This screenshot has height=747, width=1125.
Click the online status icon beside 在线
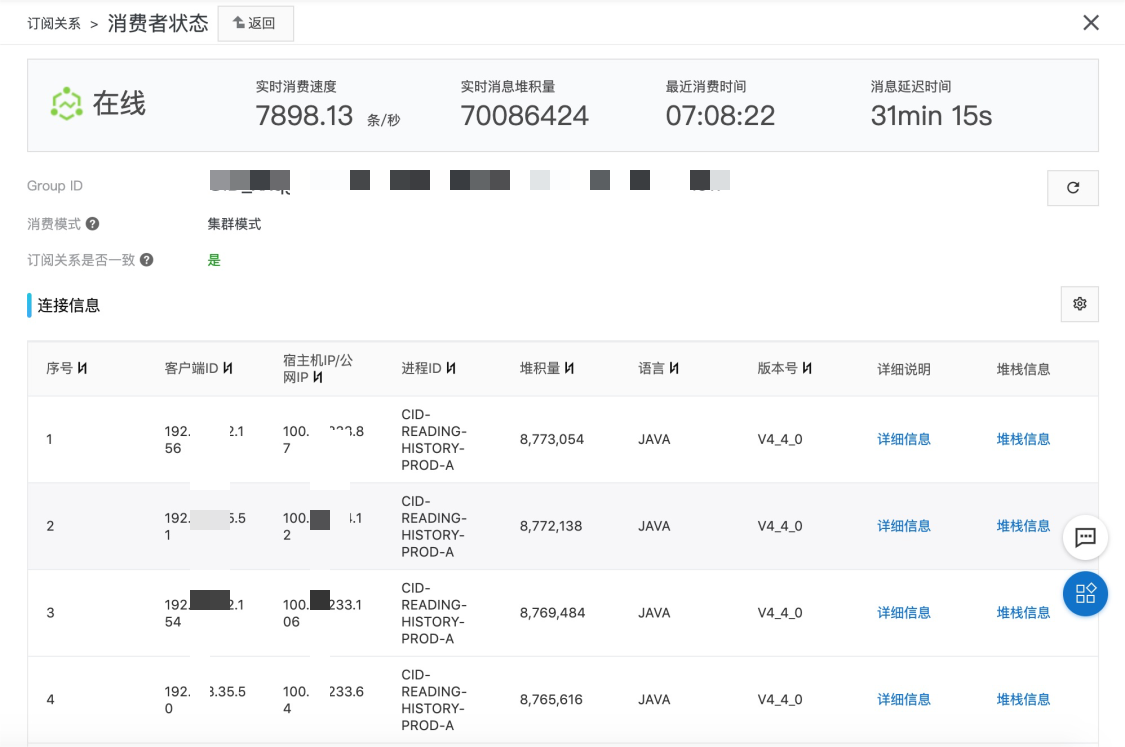tap(67, 104)
